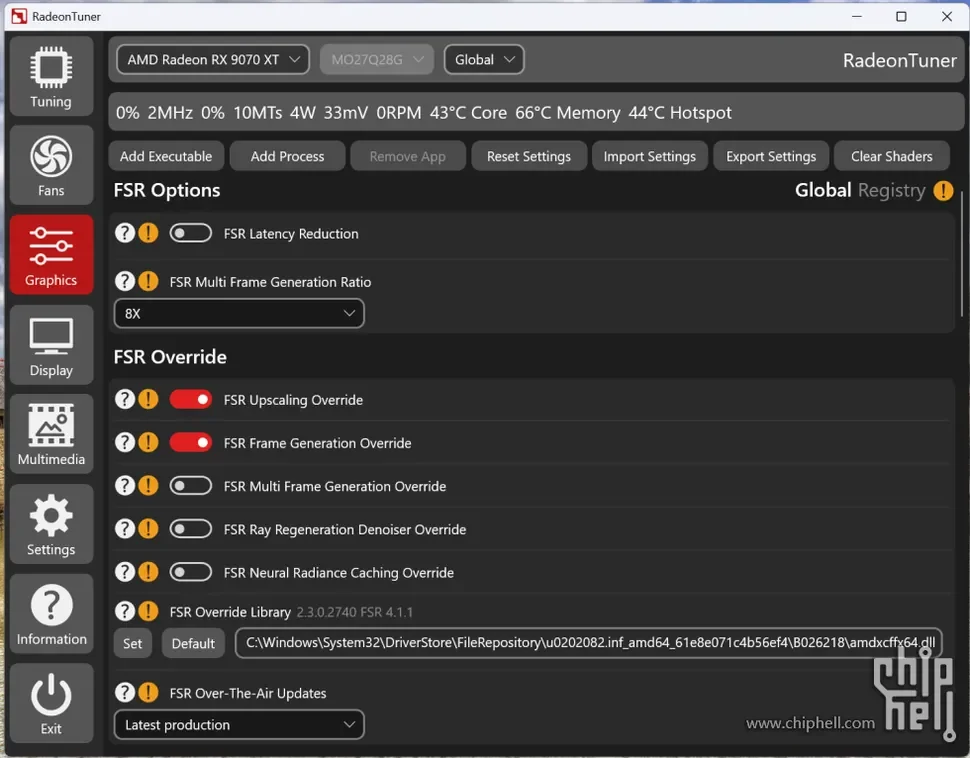
Task: Click the Exit power icon
Action: pos(51,704)
